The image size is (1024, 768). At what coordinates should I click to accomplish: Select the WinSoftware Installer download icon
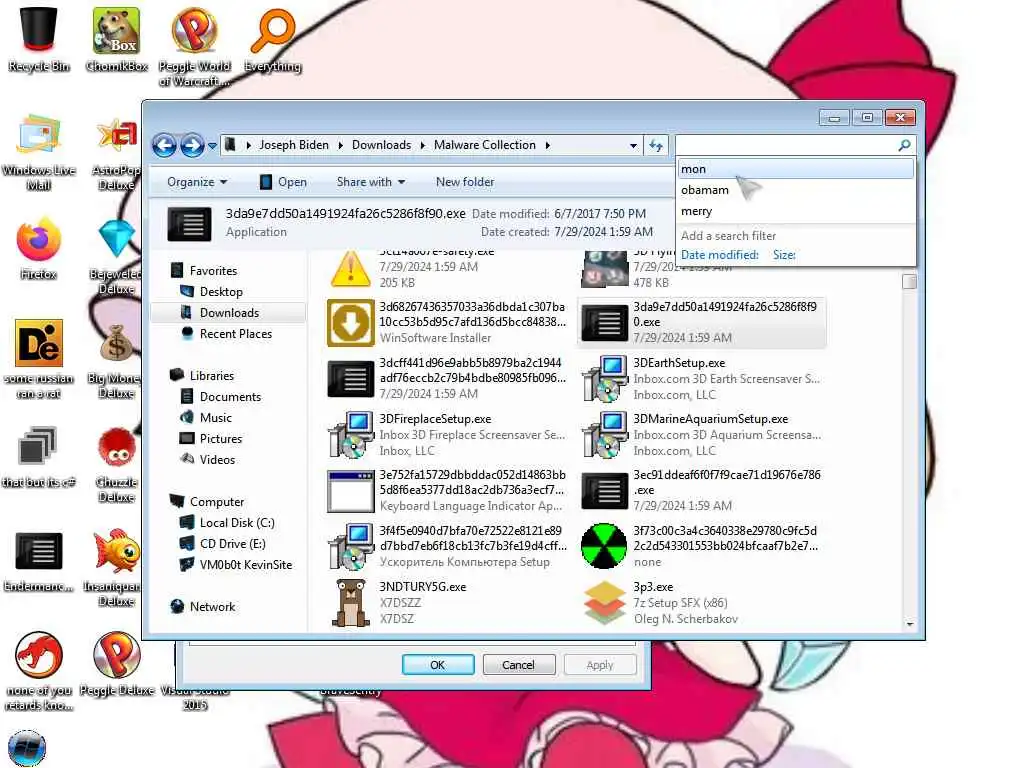pyautogui.click(x=351, y=323)
